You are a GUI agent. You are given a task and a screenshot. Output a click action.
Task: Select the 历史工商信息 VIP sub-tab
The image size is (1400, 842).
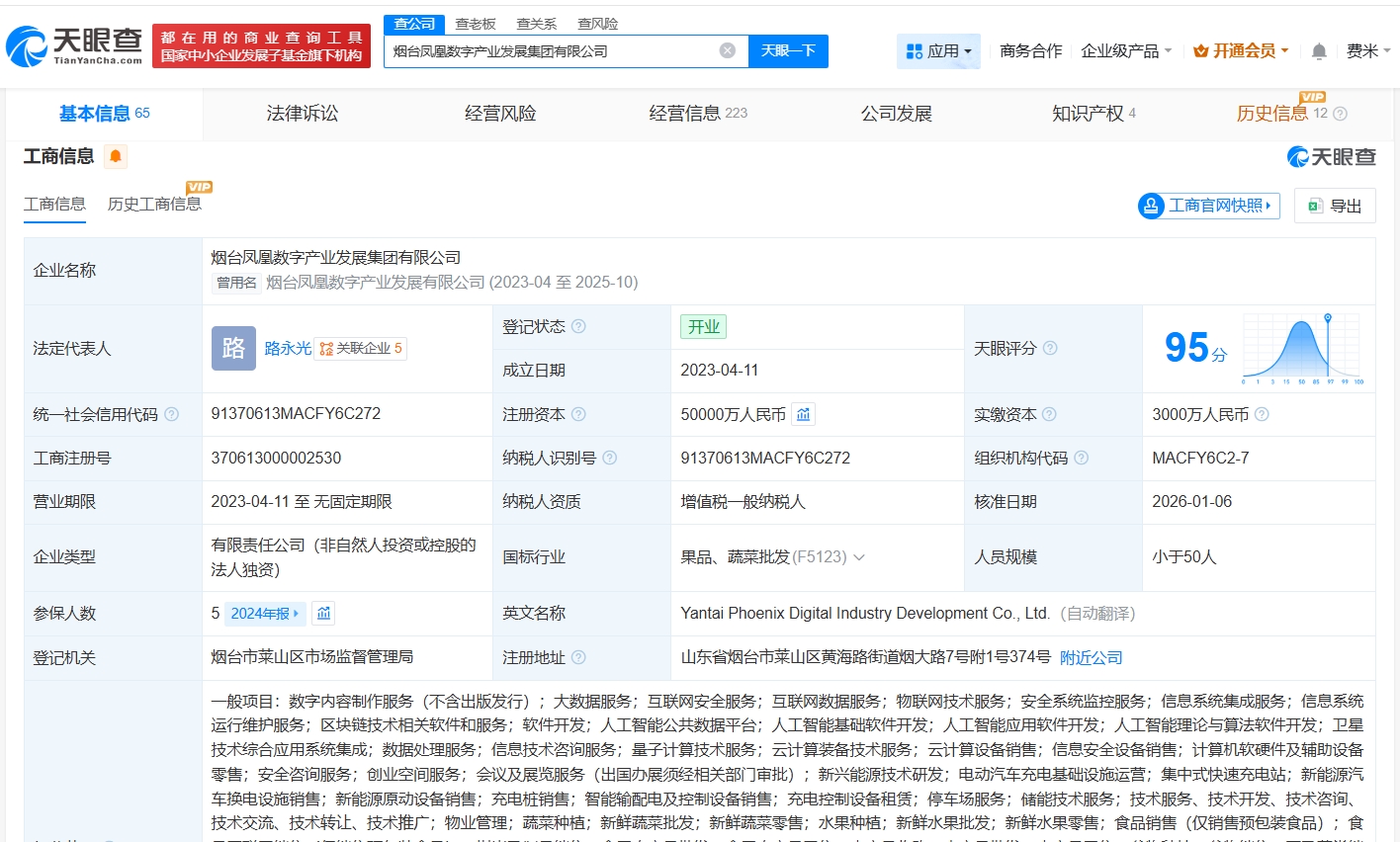click(x=154, y=204)
